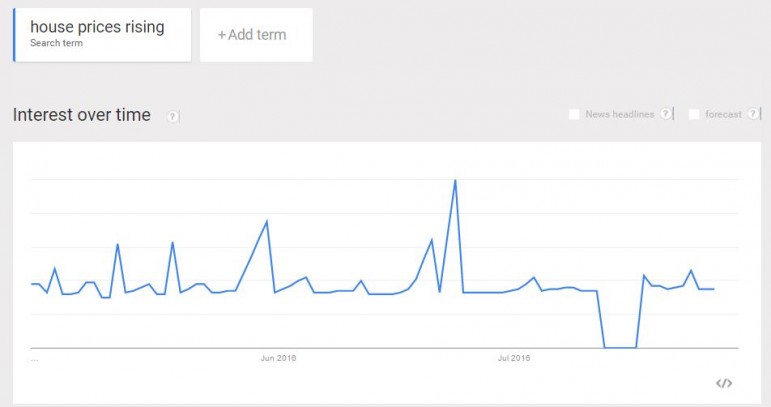Viewport: 771px width, 407px height.
Task: Open help icon beside Interest over time
Action: click(x=173, y=116)
